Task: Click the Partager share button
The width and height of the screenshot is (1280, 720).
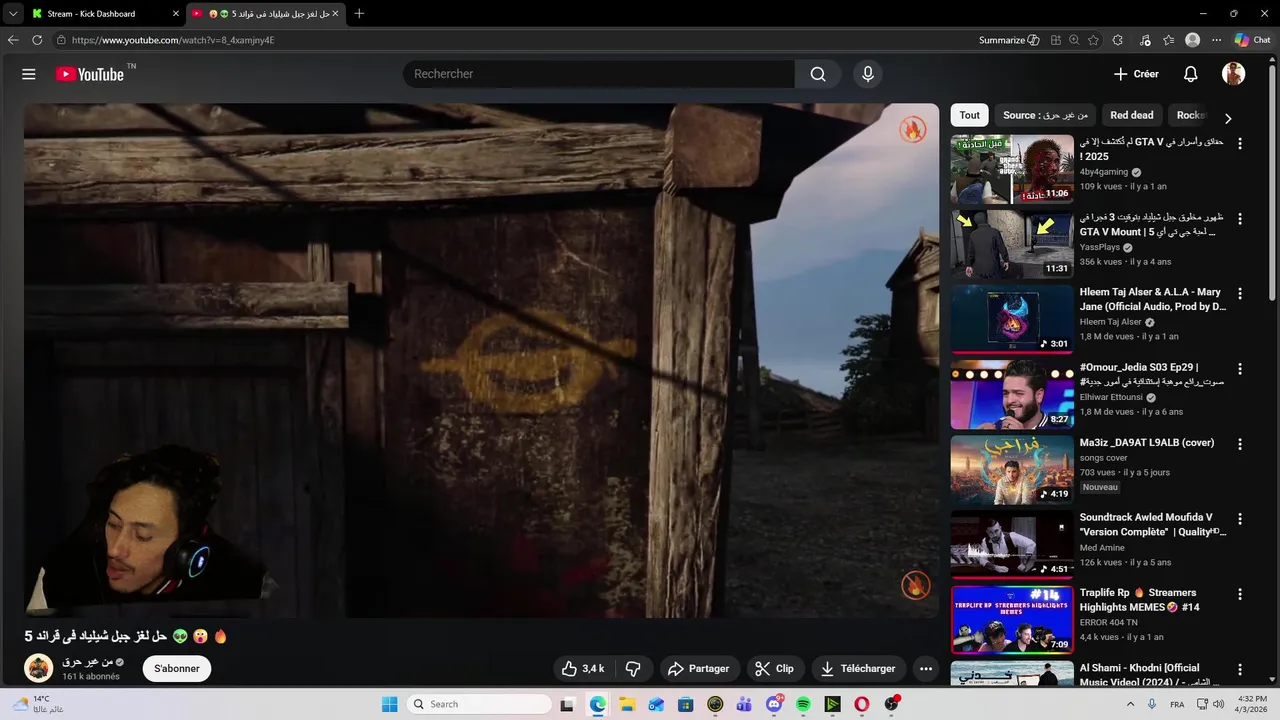Action: click(698, 668)
